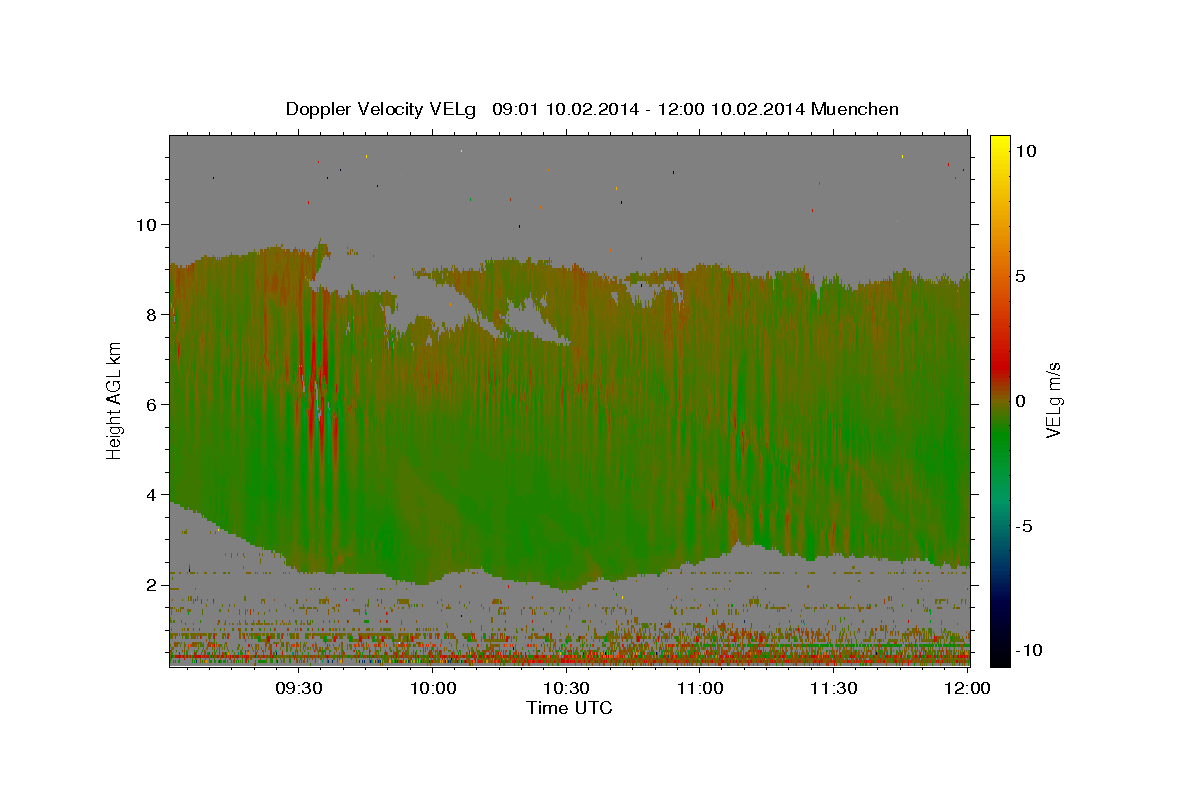Click the 12:00 time tick label
This screenshot has width=1200, height=800.
[x=967, y=688]
